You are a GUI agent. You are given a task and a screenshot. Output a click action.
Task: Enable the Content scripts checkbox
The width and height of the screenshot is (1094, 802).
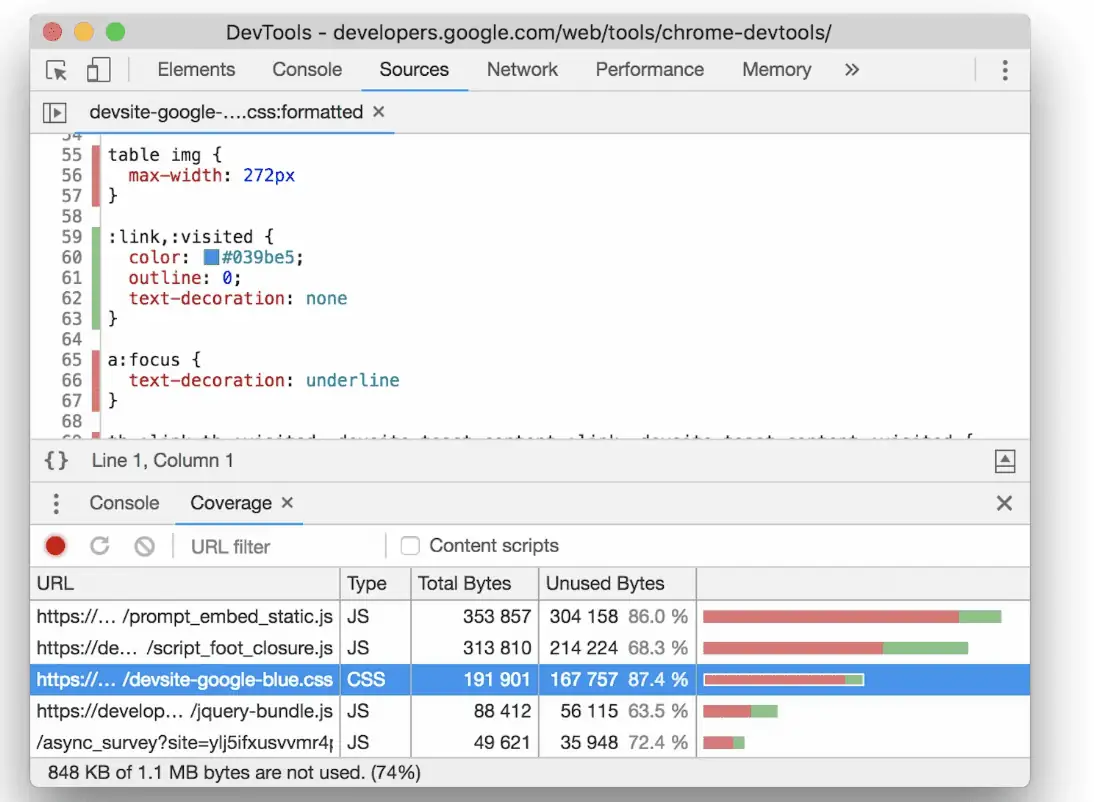[410, 546]
